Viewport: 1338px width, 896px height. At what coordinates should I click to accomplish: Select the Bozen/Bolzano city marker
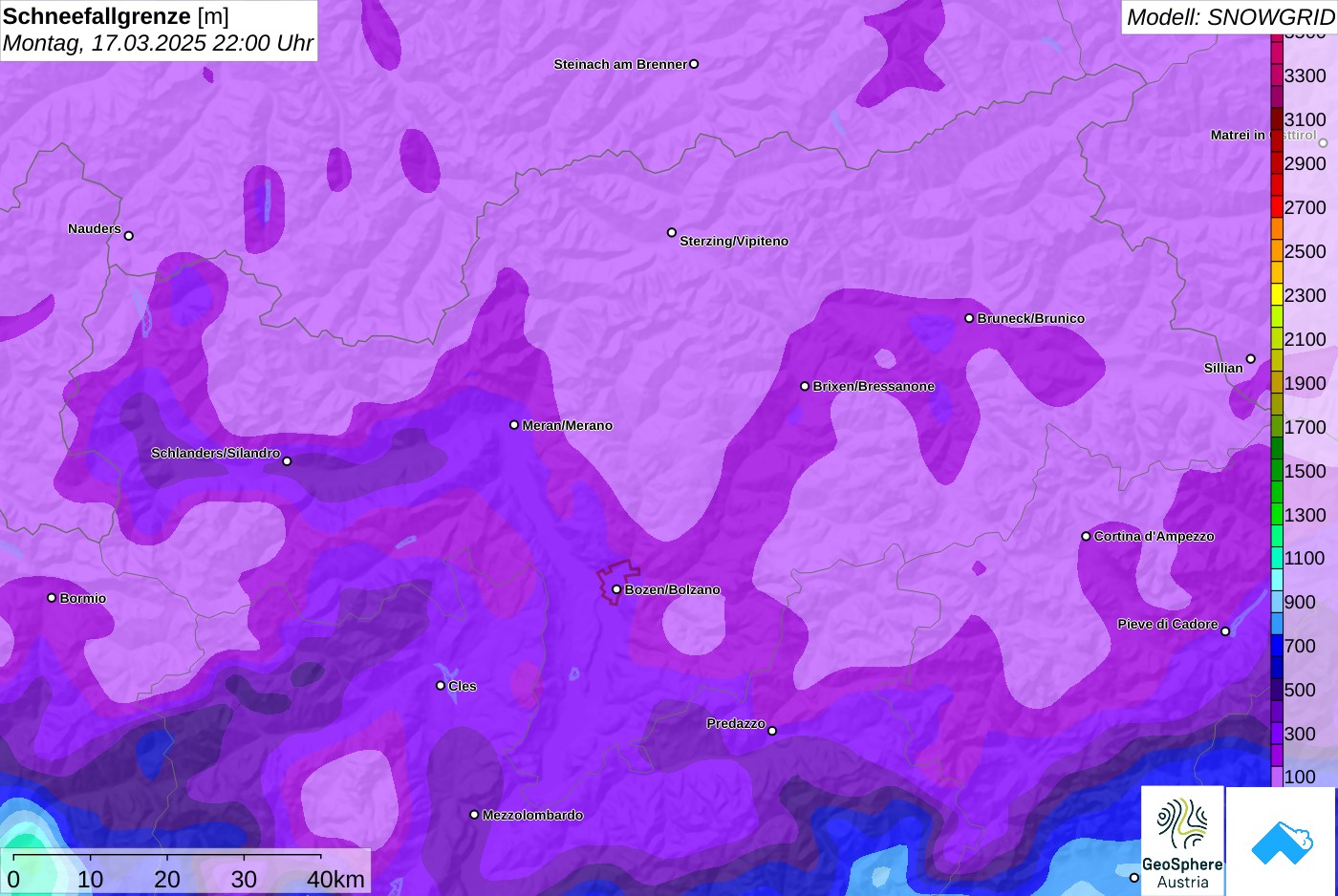coord(616,589)
